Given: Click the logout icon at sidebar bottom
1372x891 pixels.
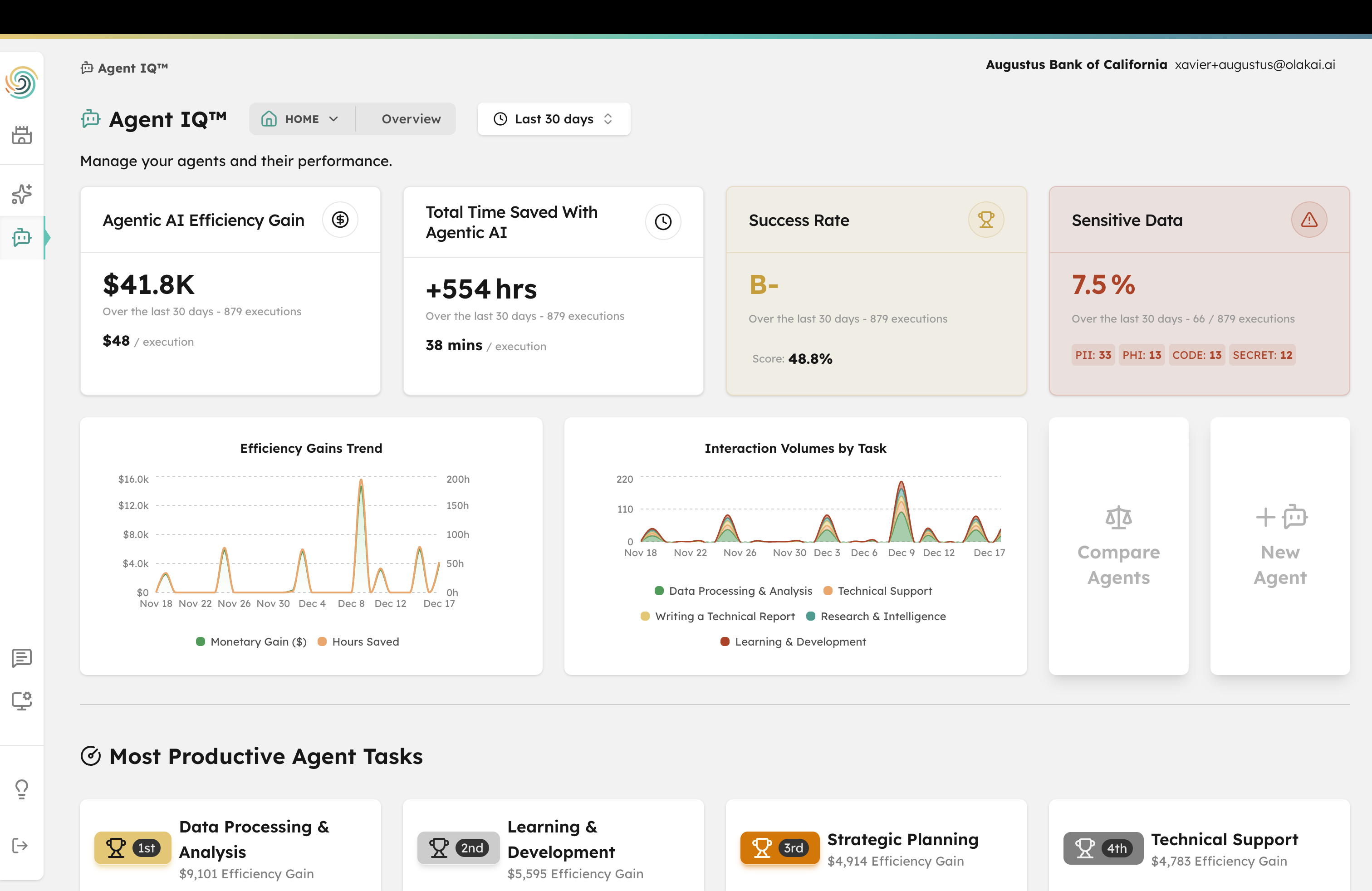Looking at the screenshot, I should (21, 845).
